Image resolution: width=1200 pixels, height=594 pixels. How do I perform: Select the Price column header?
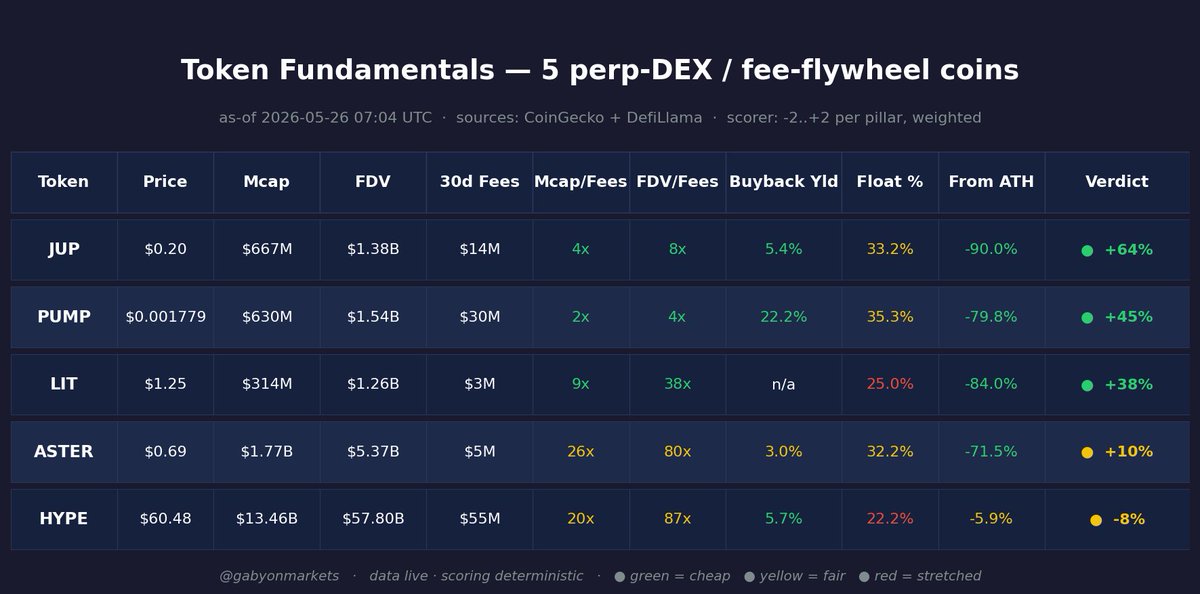tap(165, 182)
